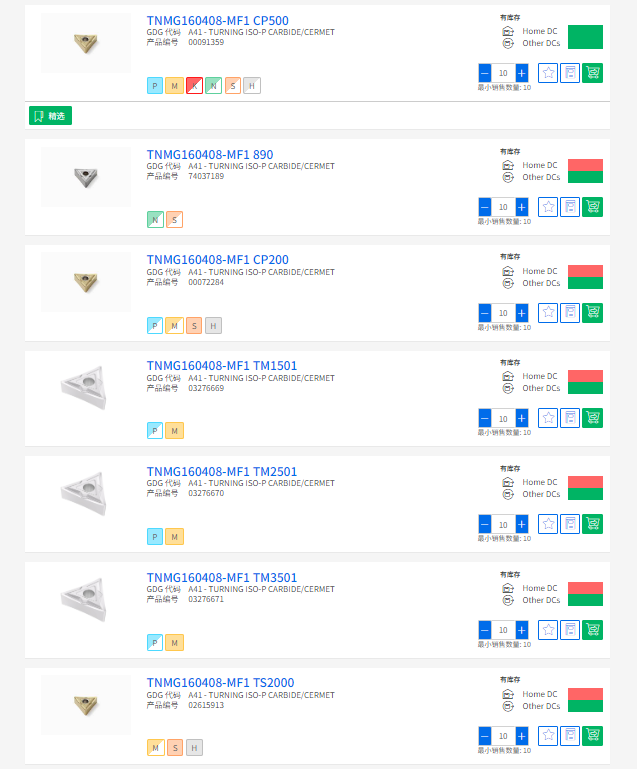This screenshot has height=769, width=637.
Task: Add TNMG160408-MF1 CP500 to cart
Action: click(x=593, y=73)
